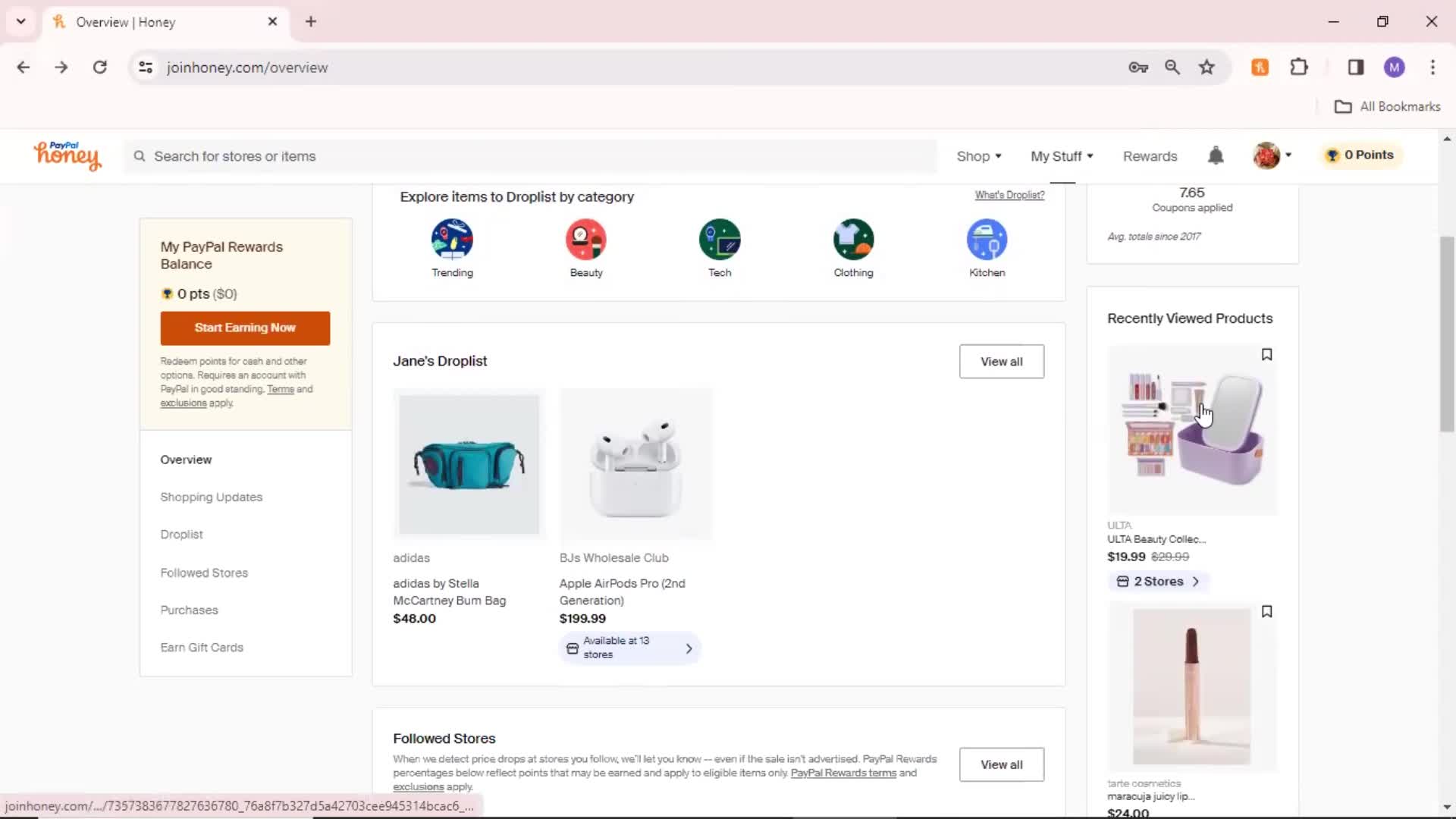
Task: Select Overview in the sidebar
Action: click(186, 460)
